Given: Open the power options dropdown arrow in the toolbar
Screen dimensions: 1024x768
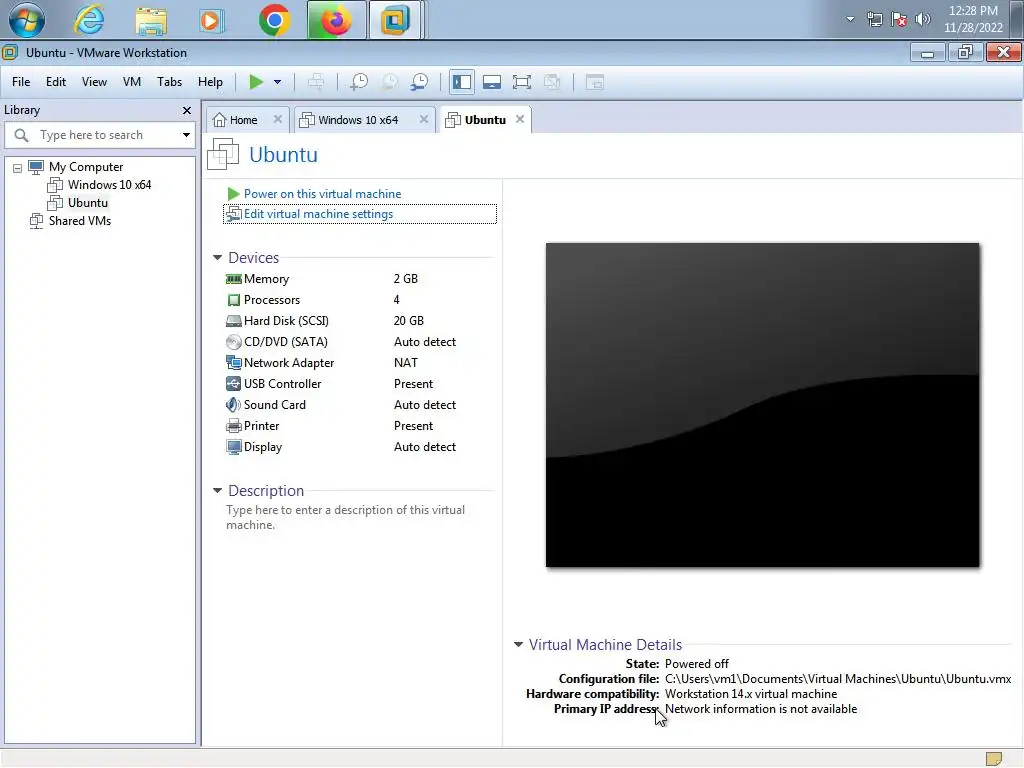Looking at the screenshot, I should pos(278,82).
